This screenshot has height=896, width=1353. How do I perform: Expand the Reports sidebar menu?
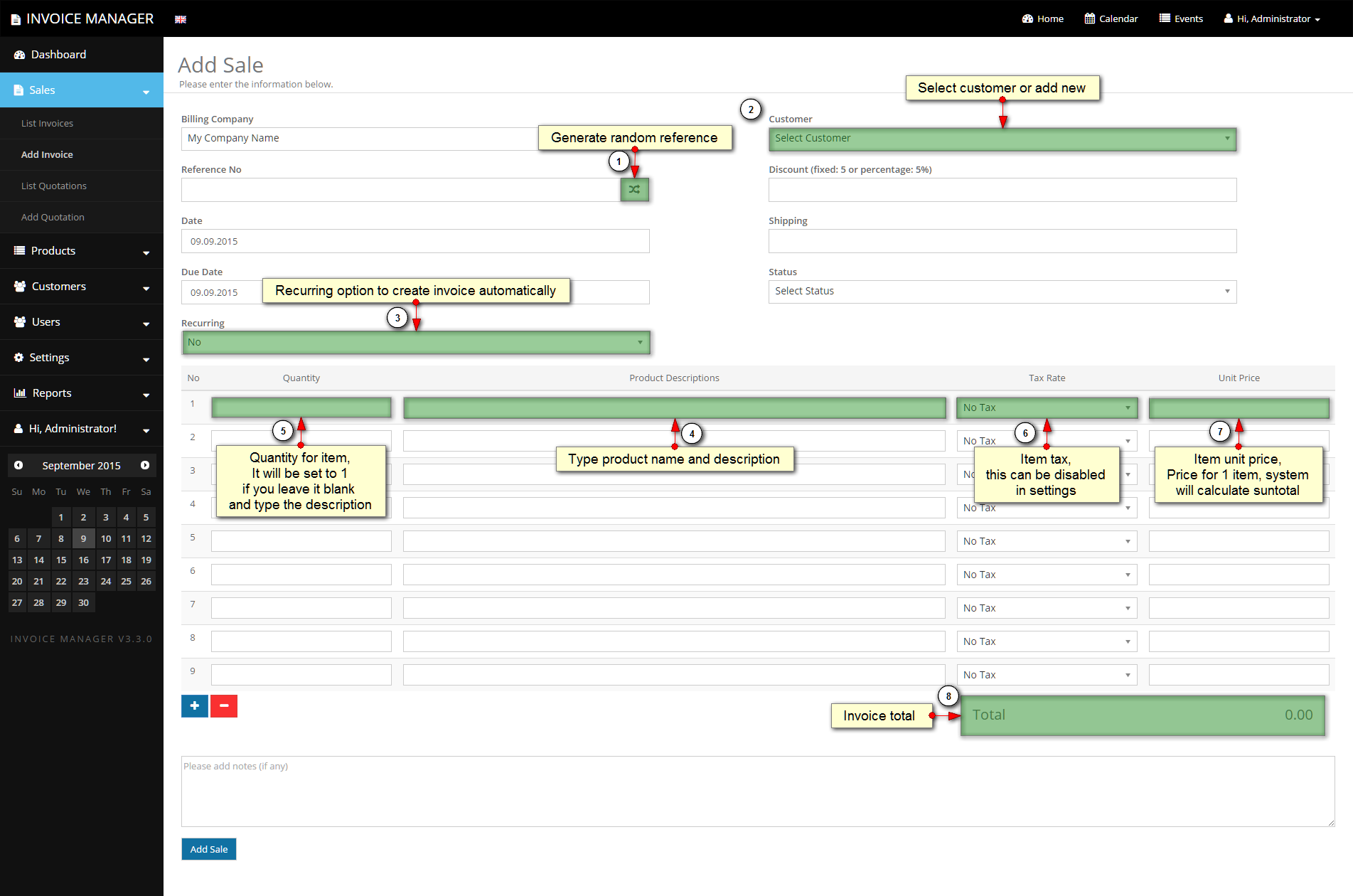point(82,393)
